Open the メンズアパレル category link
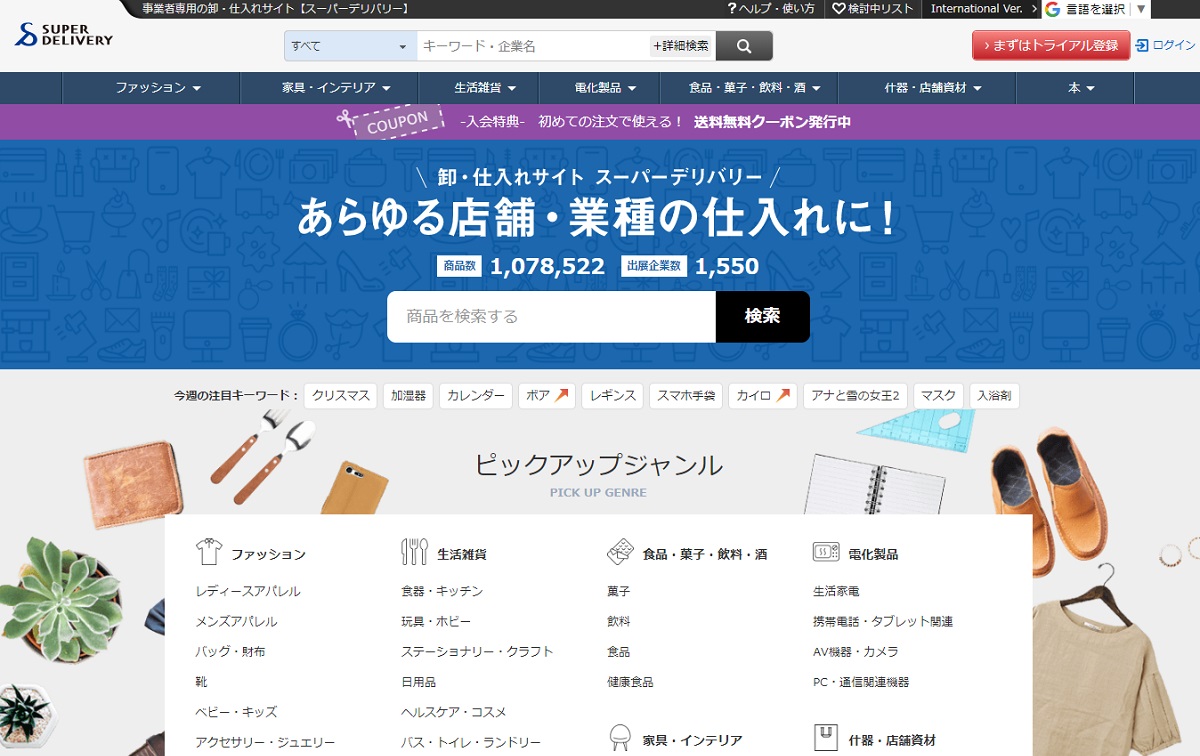This screenshot has height=756, width=1200. point(237,621)
